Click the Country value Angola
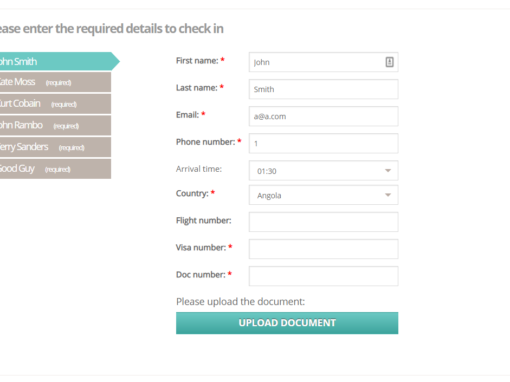Viewport: 510px width, 382px height. (x=269, y=196)
